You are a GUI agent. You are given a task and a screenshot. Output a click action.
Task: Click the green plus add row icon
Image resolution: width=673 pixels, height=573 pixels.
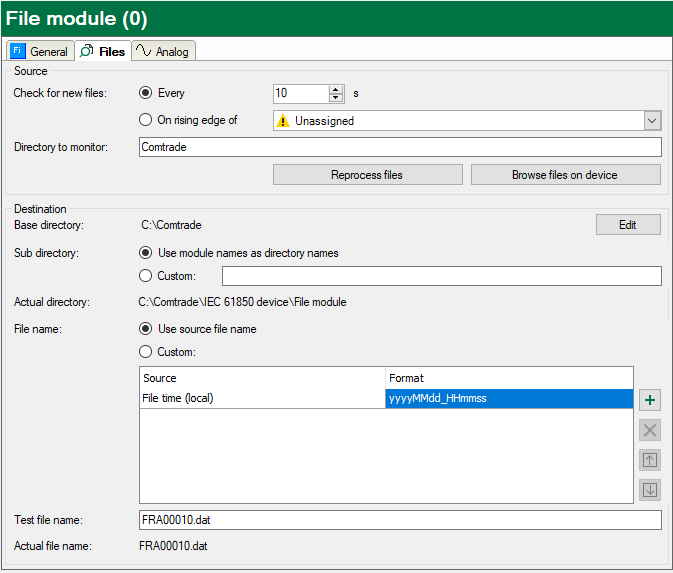coord(650,400)
